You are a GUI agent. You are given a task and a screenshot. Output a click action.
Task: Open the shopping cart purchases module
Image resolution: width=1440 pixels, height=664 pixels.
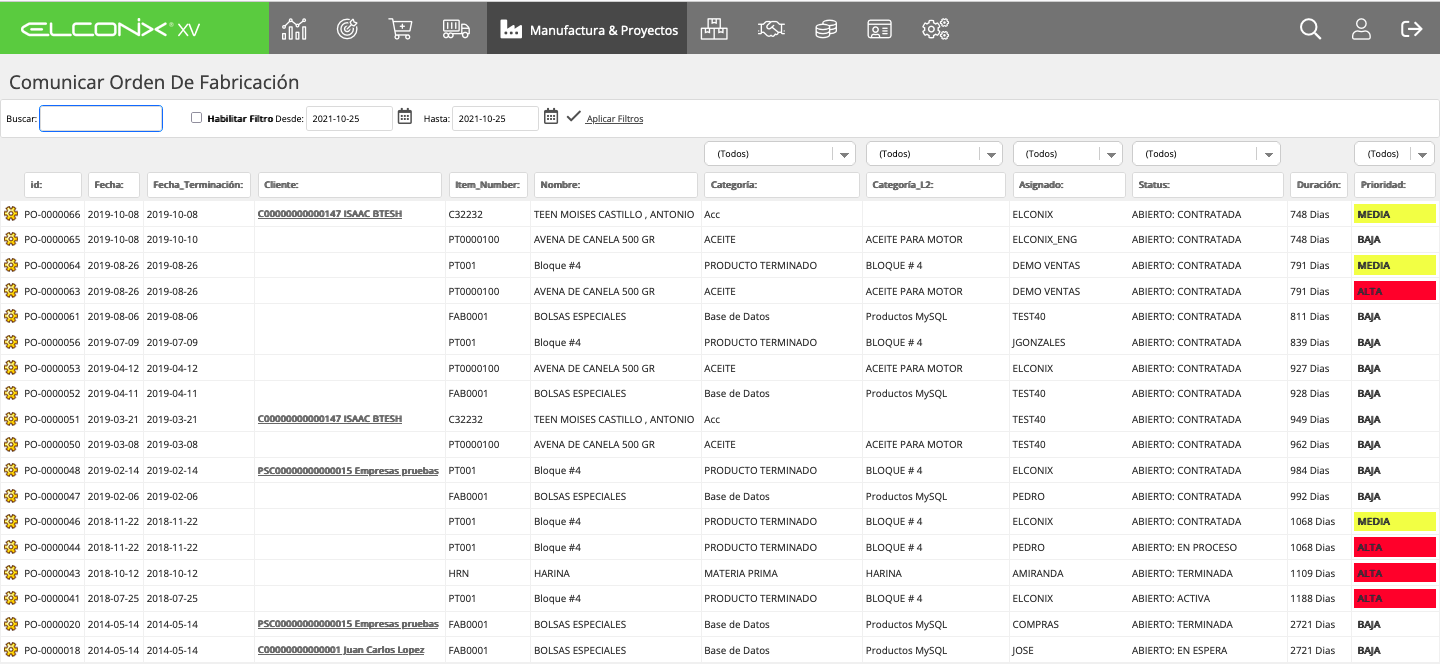pos(401,29)
